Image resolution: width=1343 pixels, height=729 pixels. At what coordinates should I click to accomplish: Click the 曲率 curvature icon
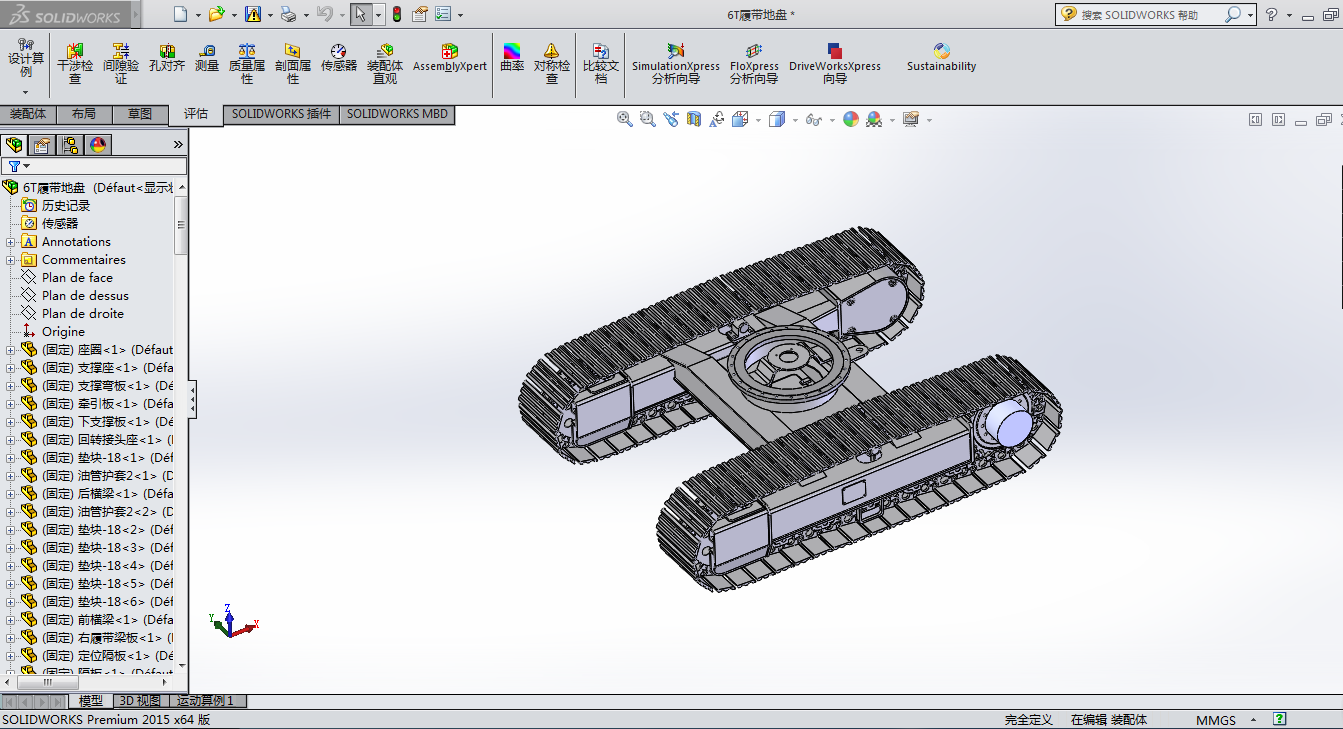512,58
